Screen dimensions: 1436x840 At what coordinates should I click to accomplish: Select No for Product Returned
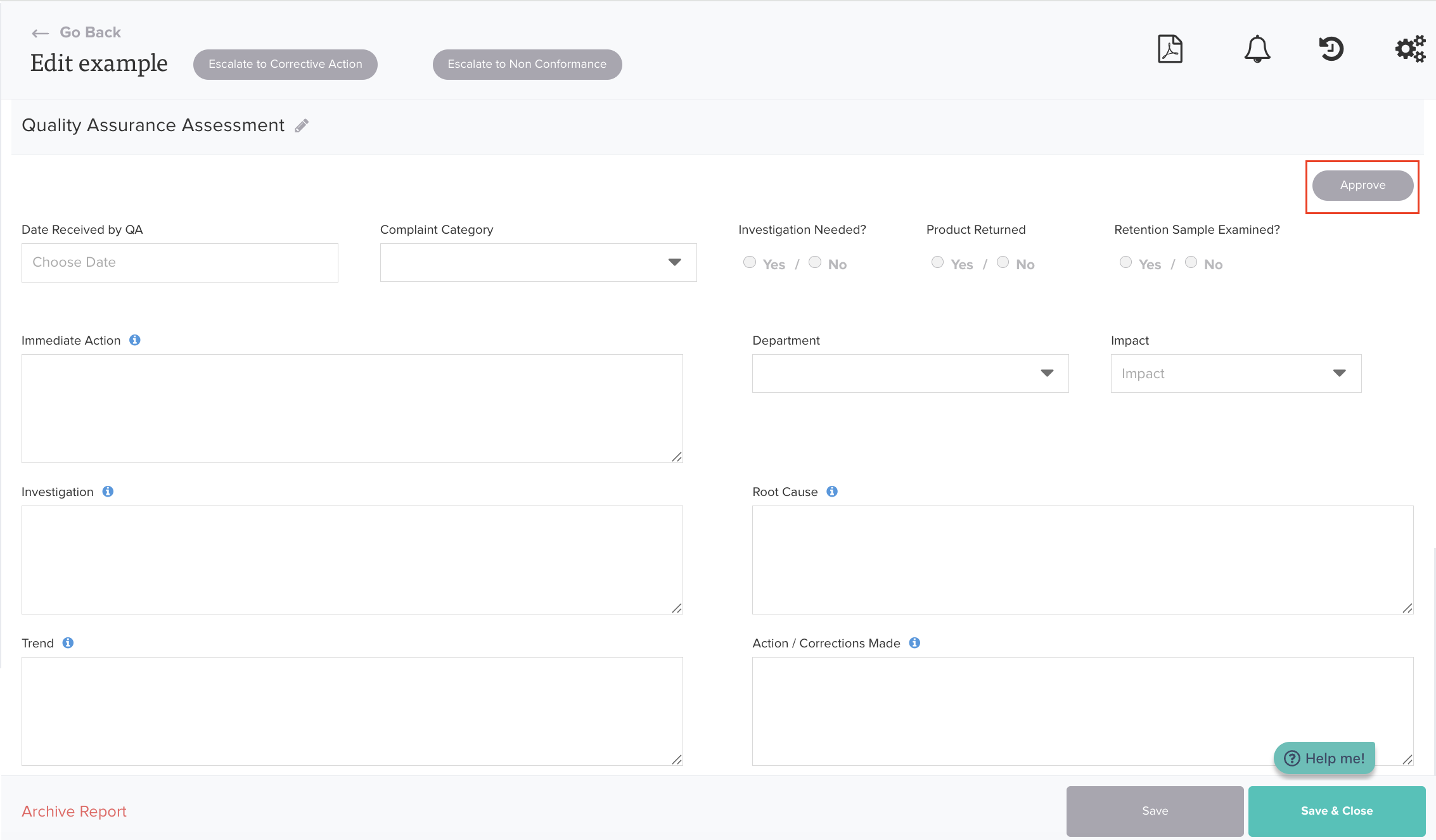click(x=1003, y=262)
